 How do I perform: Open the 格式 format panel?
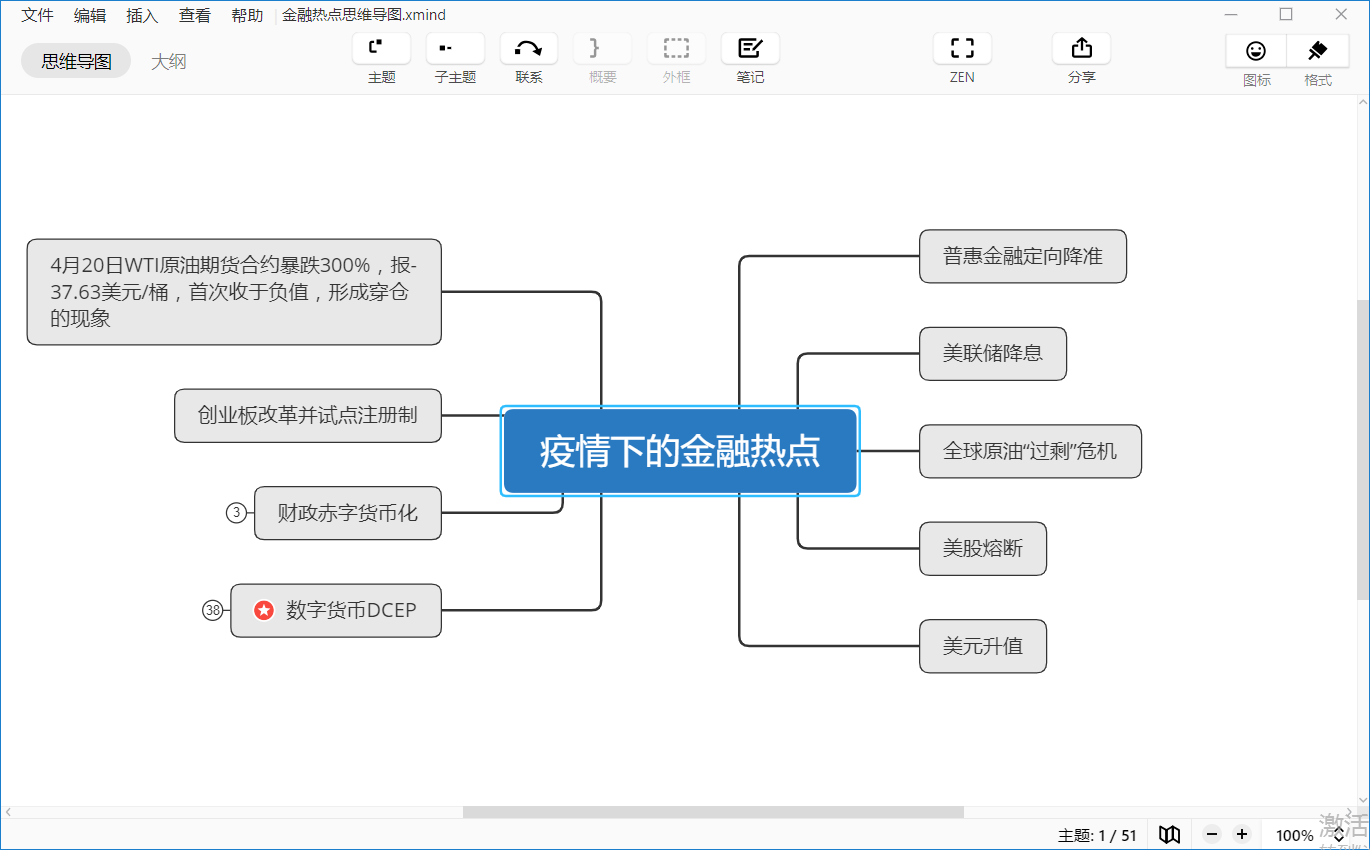[x=1317, y=51]
